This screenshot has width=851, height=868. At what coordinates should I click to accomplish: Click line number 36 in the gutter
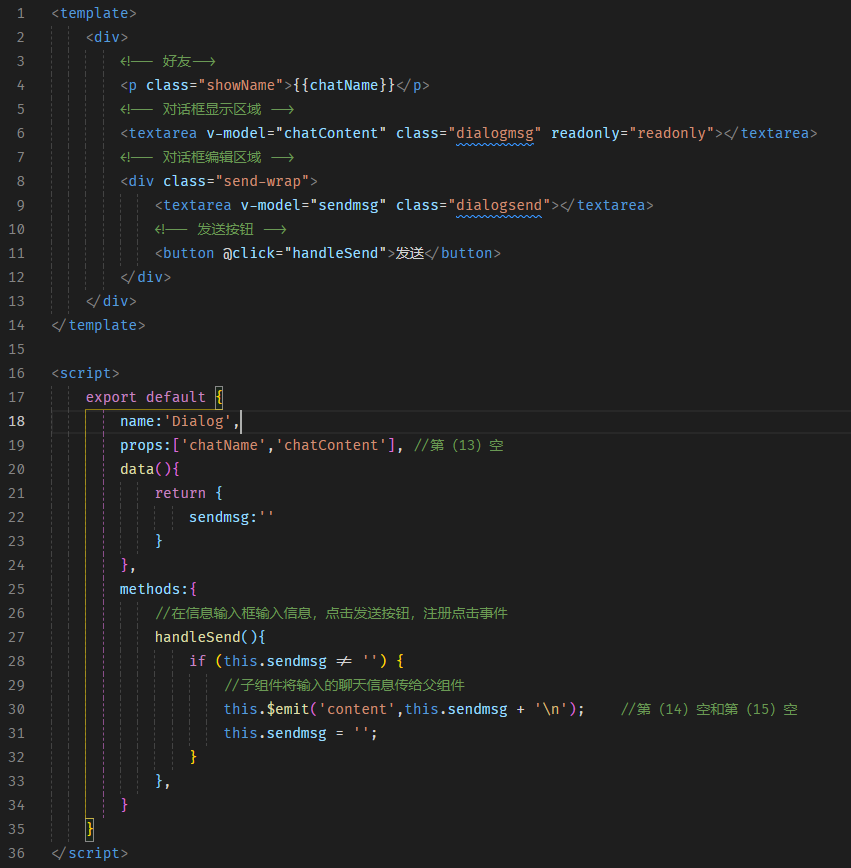17,853
